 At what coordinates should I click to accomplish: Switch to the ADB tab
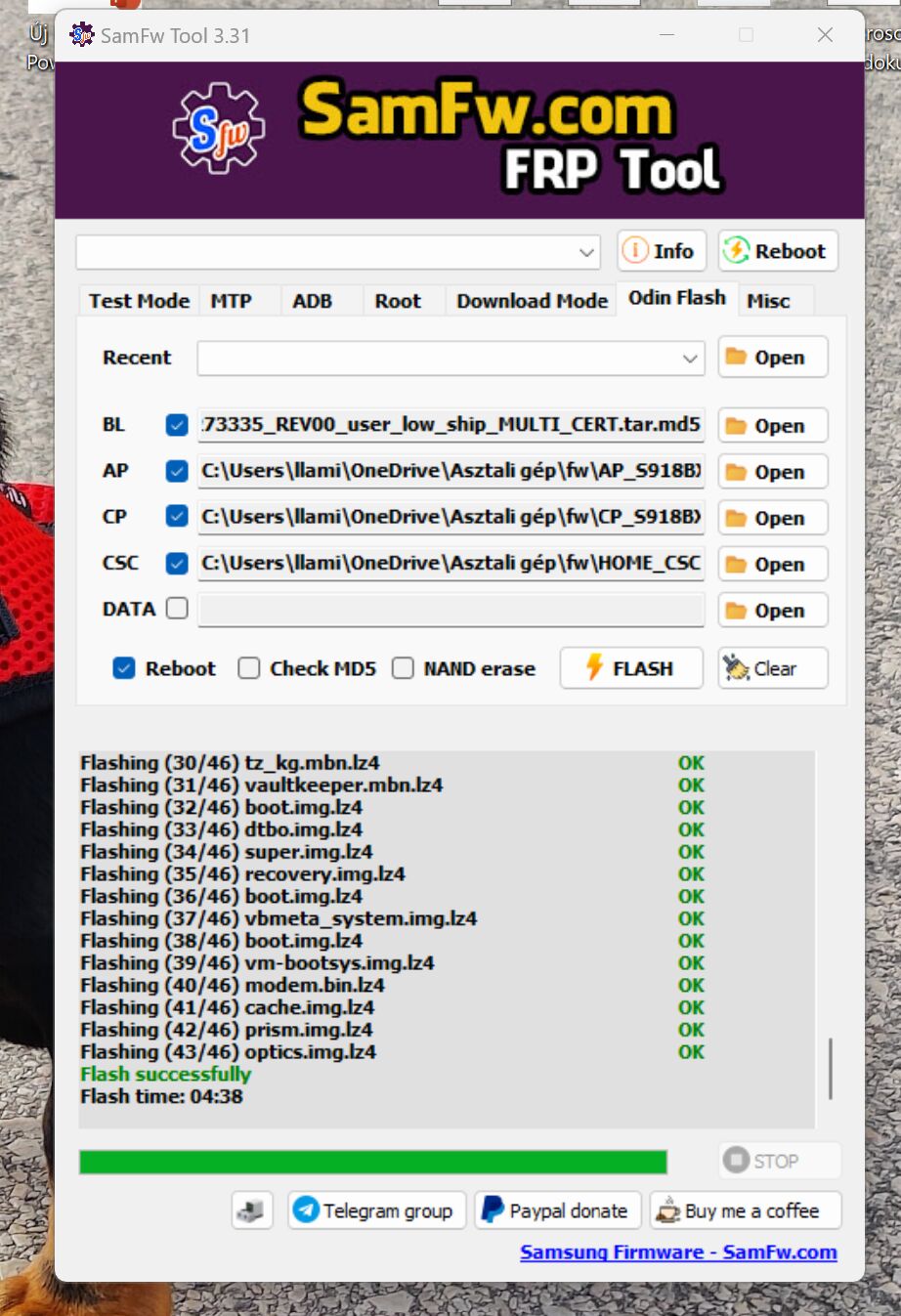[x=313, y=301]
